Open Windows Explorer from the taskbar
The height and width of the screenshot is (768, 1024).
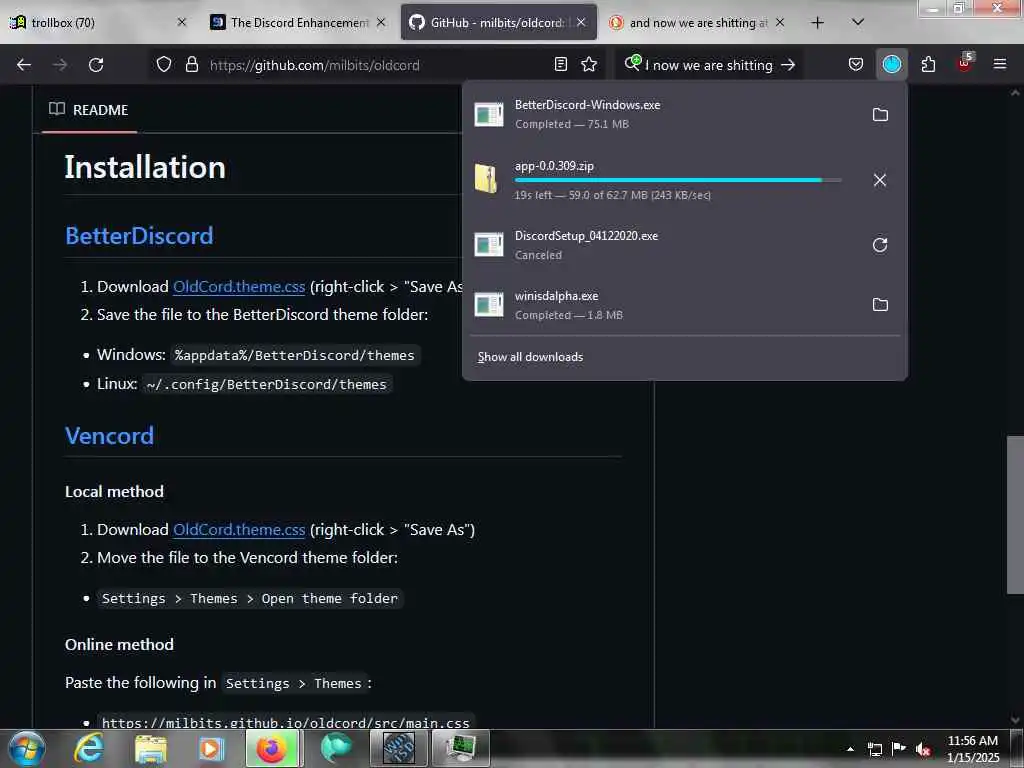150,748
